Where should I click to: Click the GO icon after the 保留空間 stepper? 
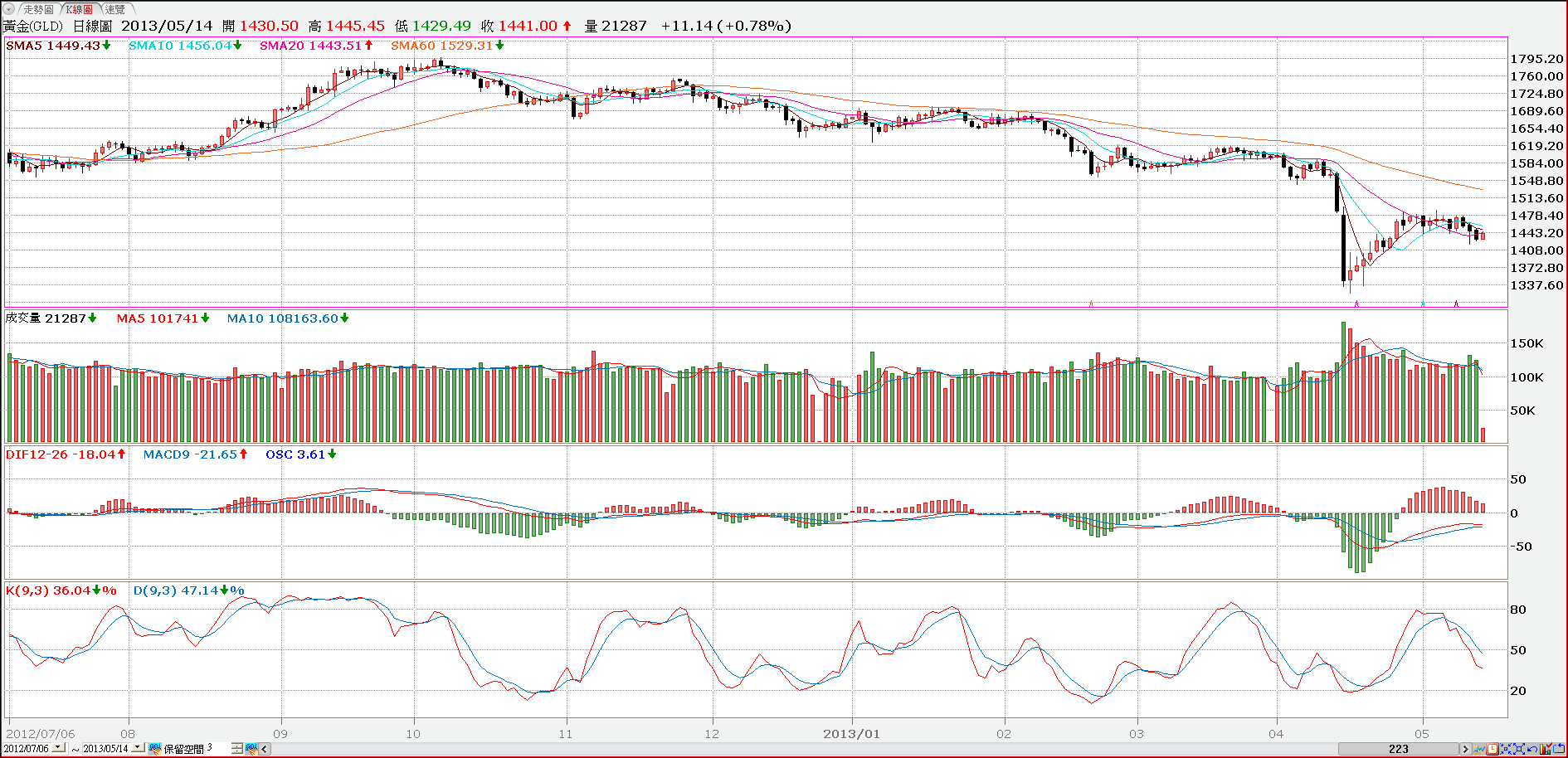click(251, 749)
